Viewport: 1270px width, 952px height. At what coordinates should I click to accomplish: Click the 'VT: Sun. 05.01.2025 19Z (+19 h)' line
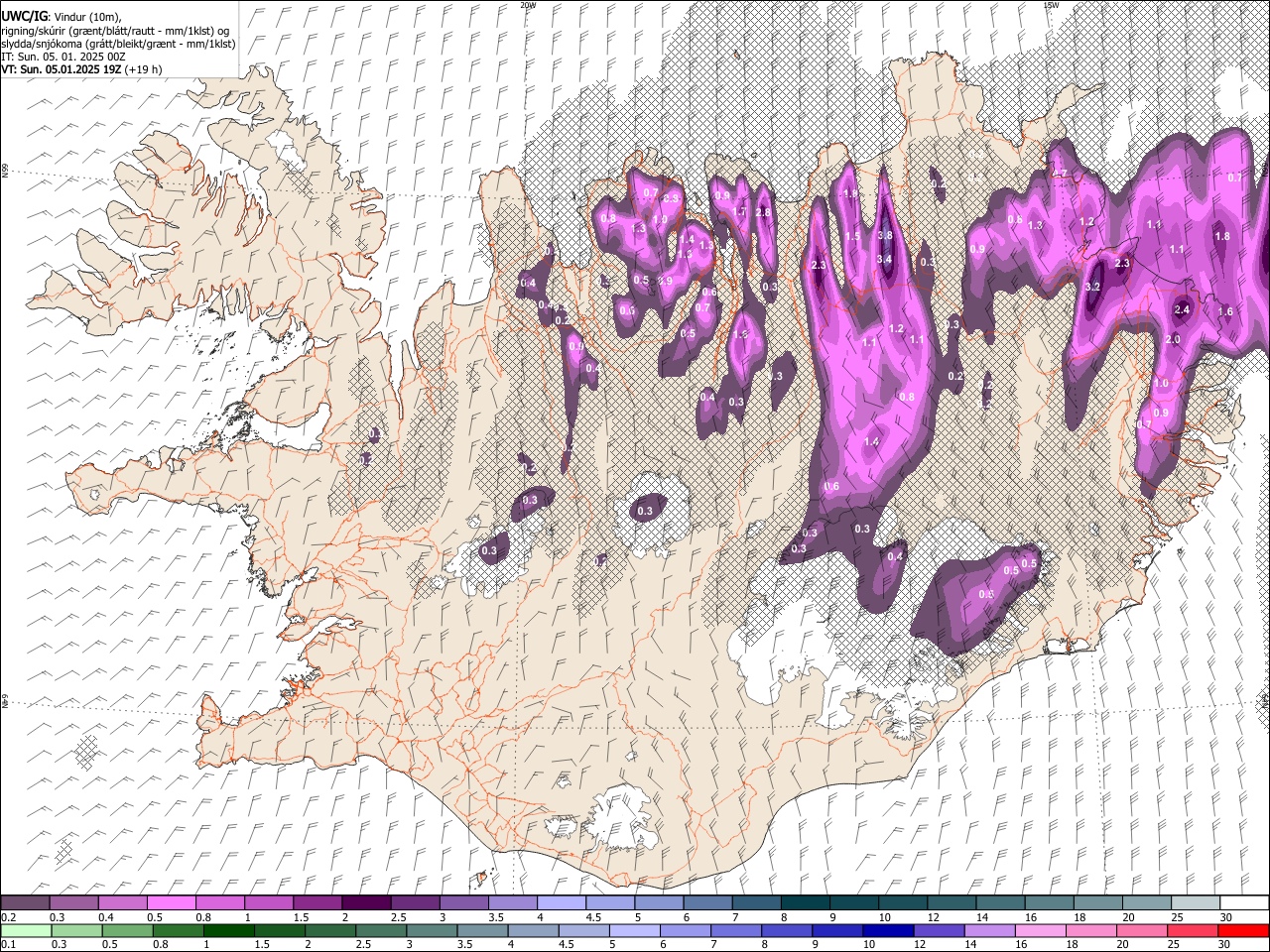[81, 69]
